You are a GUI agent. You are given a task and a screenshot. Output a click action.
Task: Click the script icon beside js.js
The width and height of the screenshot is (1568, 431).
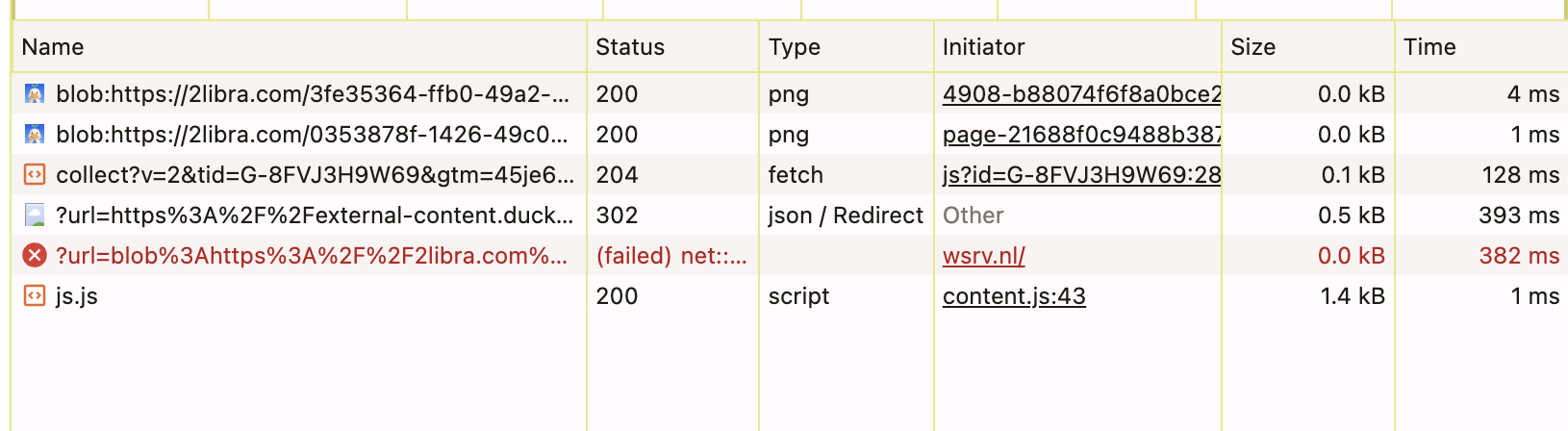pos(35,296)
